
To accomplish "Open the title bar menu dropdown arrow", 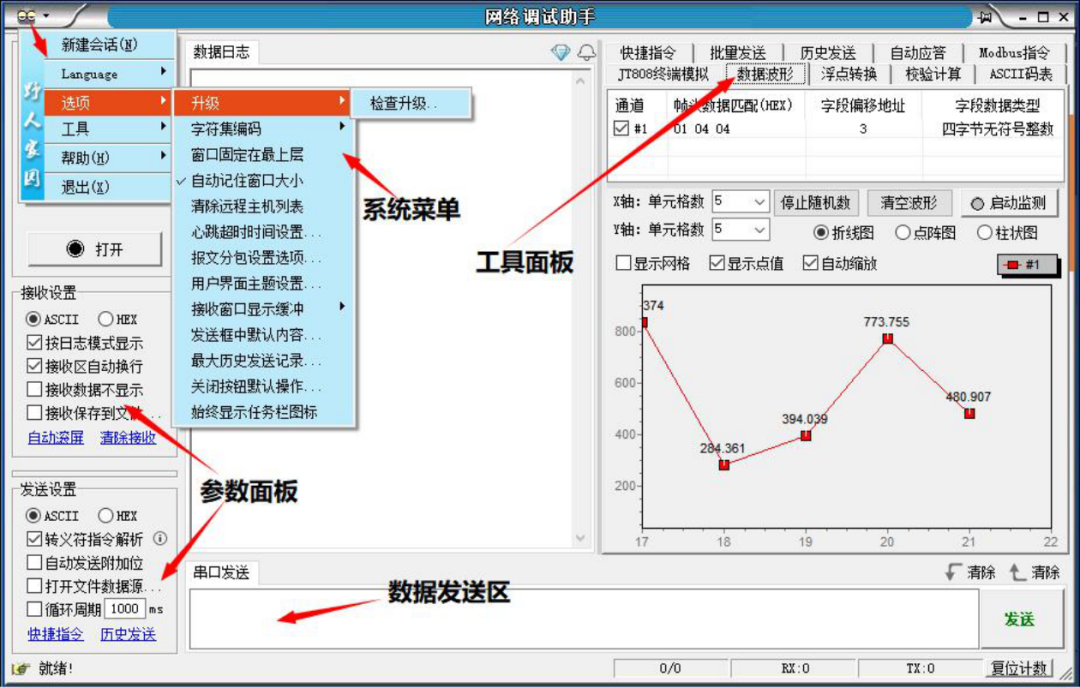I will coord(46,16).
